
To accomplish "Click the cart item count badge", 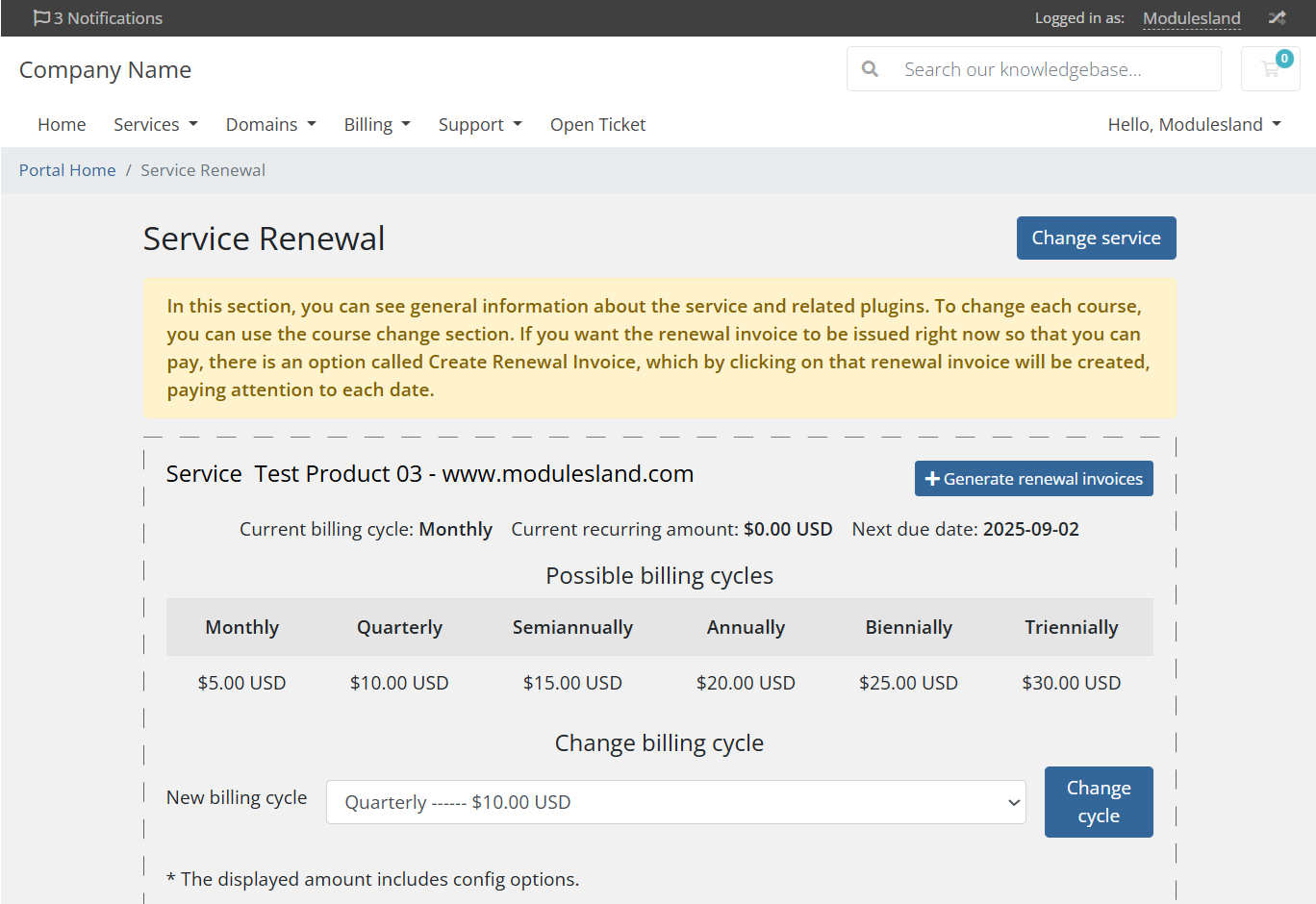I will click(1284, 59).
